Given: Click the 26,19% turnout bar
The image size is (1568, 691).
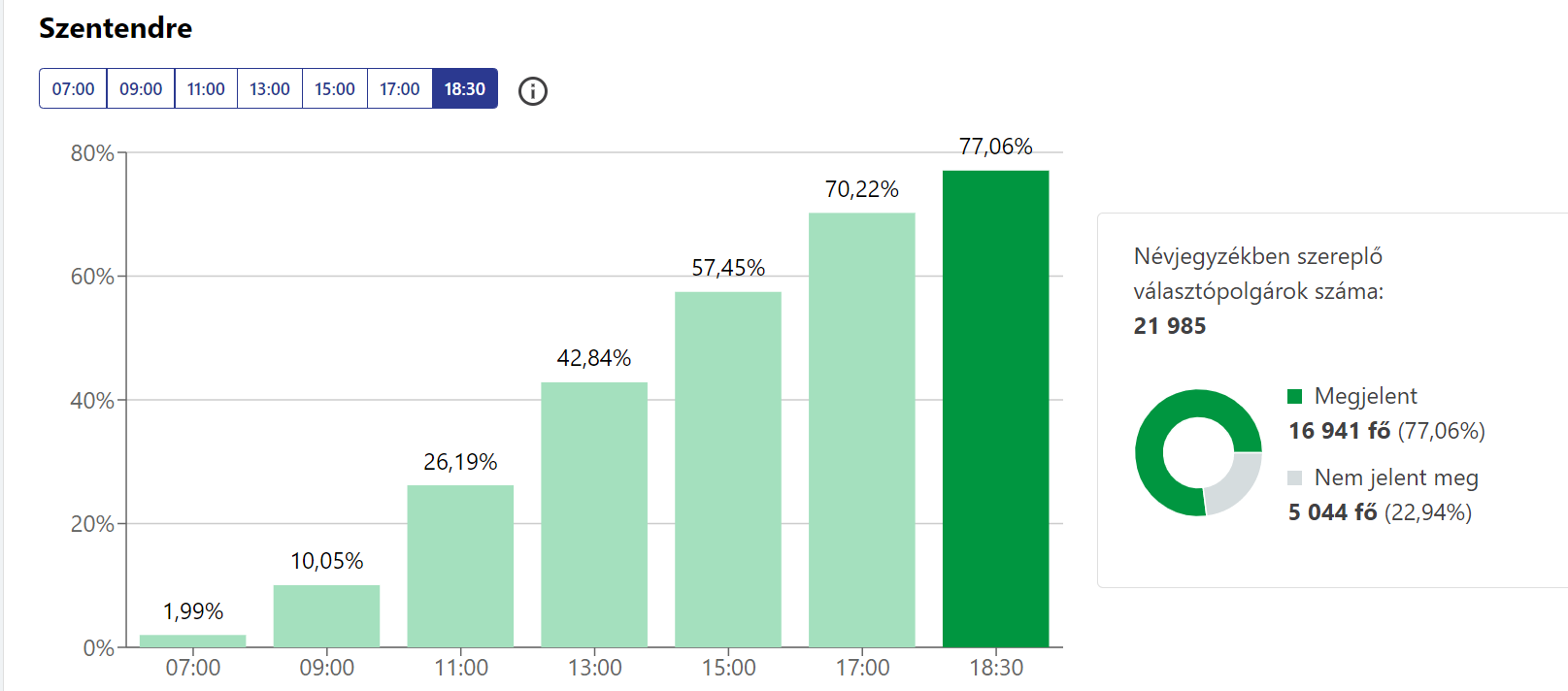Looking at the screenshot, I should 460,566.
